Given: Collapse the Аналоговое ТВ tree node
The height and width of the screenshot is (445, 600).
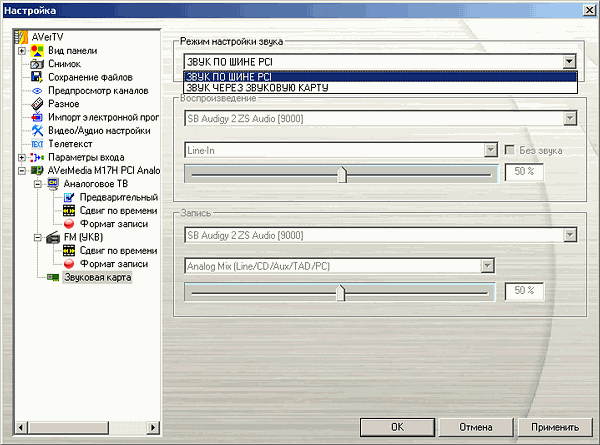Looking at the screenshot, I should click(x=38, y=184).
